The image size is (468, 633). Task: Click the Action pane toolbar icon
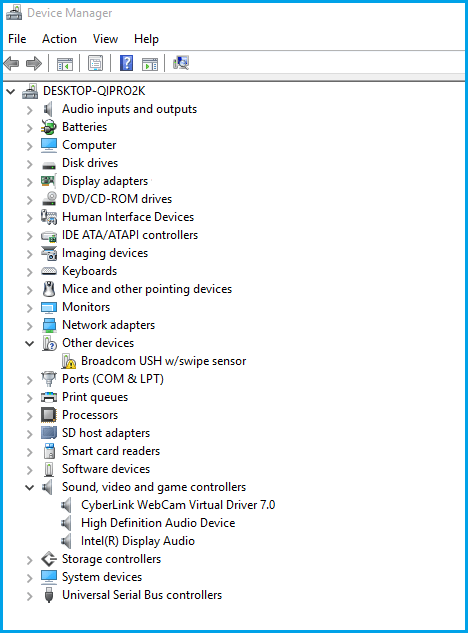pyautogui.click(x=150, y=64)
